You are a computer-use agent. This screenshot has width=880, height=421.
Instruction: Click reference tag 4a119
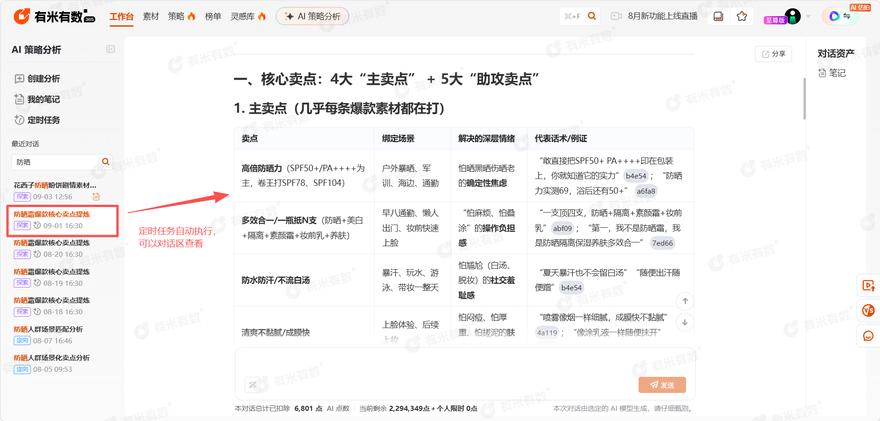click(x=547, y=332)
